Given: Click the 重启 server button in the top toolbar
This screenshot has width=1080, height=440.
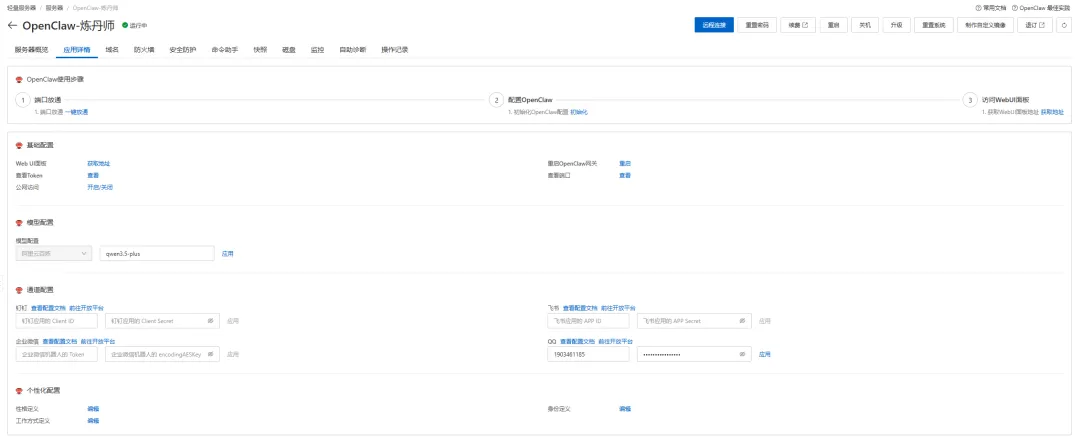Looking at the screenshot, I should 833,25.
